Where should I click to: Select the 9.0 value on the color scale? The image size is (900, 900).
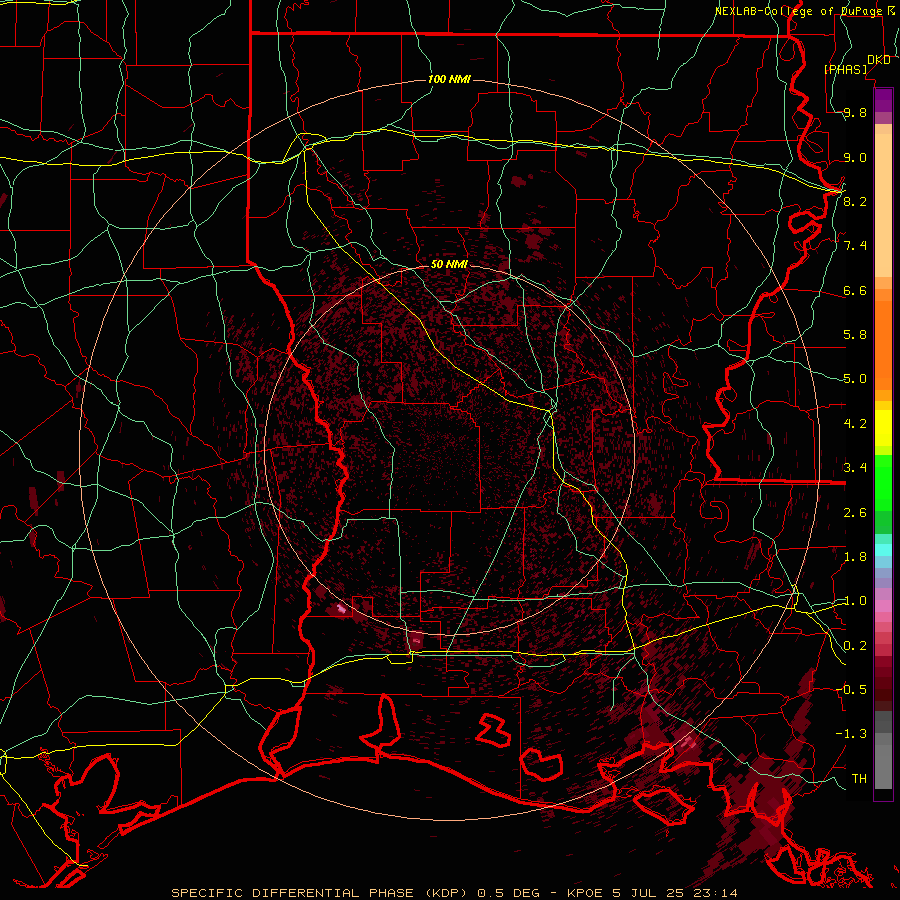click(855, 157)
